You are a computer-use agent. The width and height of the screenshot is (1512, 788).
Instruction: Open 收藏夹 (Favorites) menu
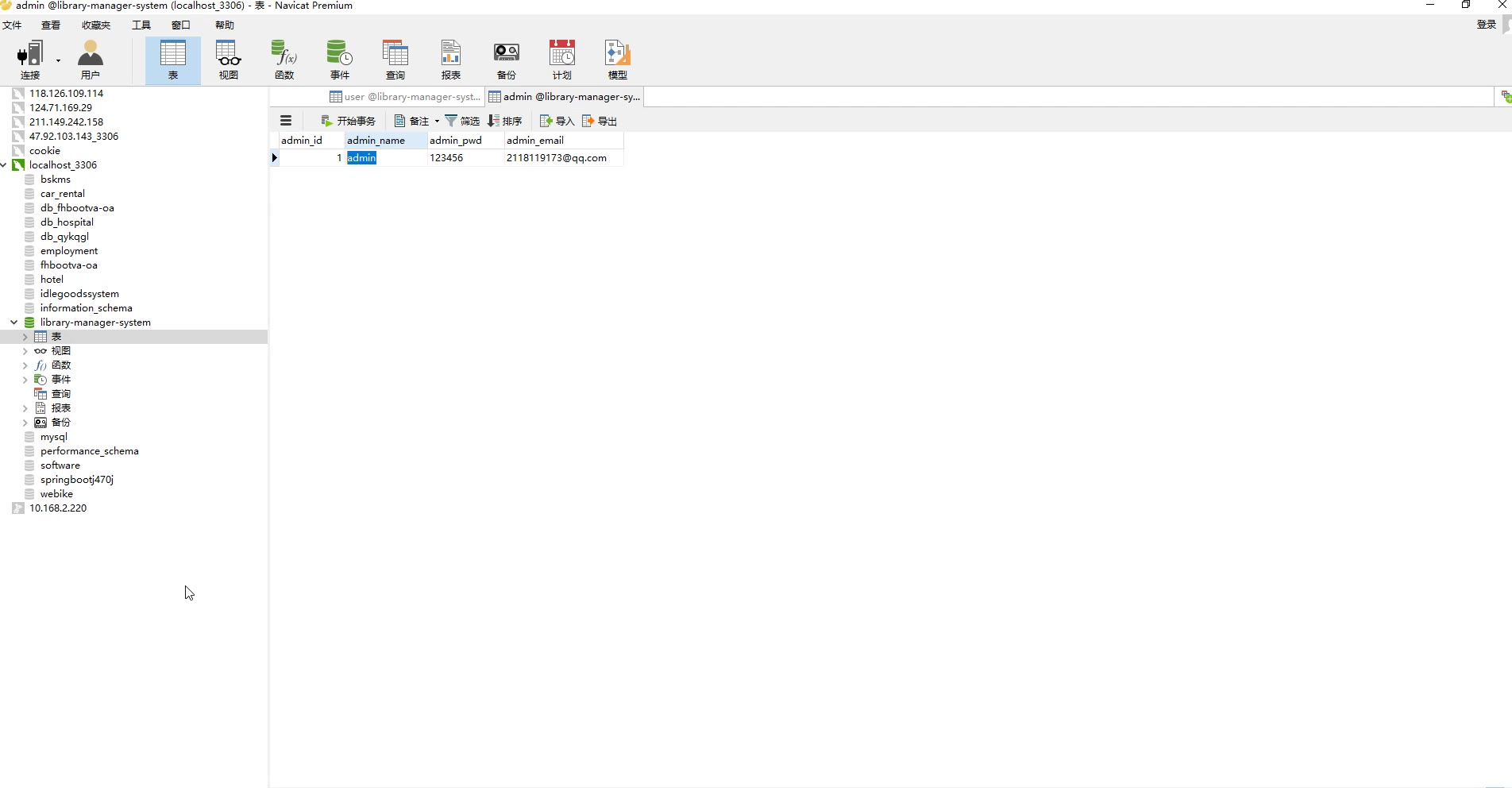click(96, 25)
